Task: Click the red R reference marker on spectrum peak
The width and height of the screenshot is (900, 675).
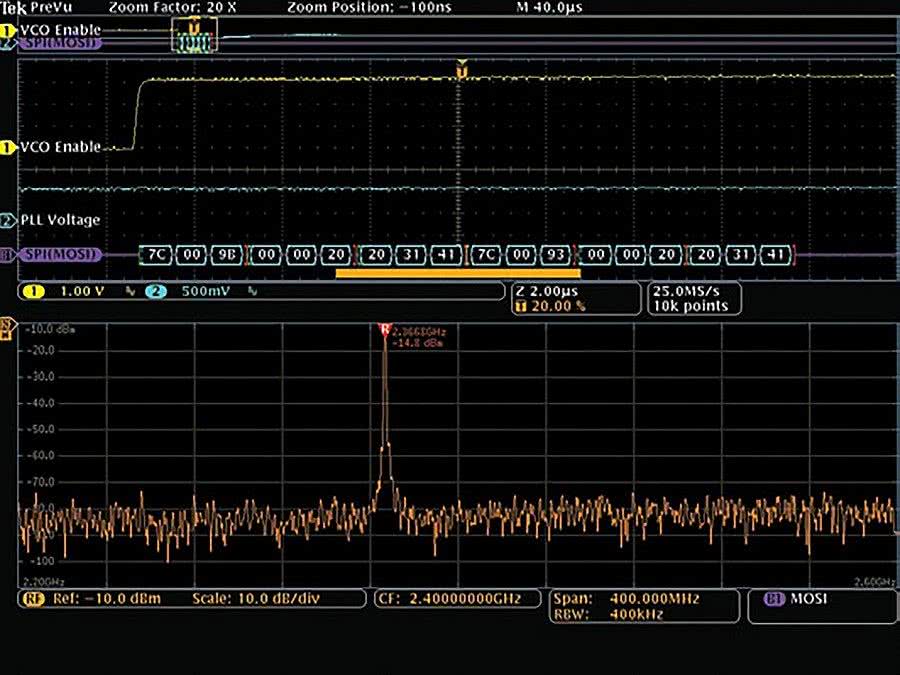Action: click(383, 329)
